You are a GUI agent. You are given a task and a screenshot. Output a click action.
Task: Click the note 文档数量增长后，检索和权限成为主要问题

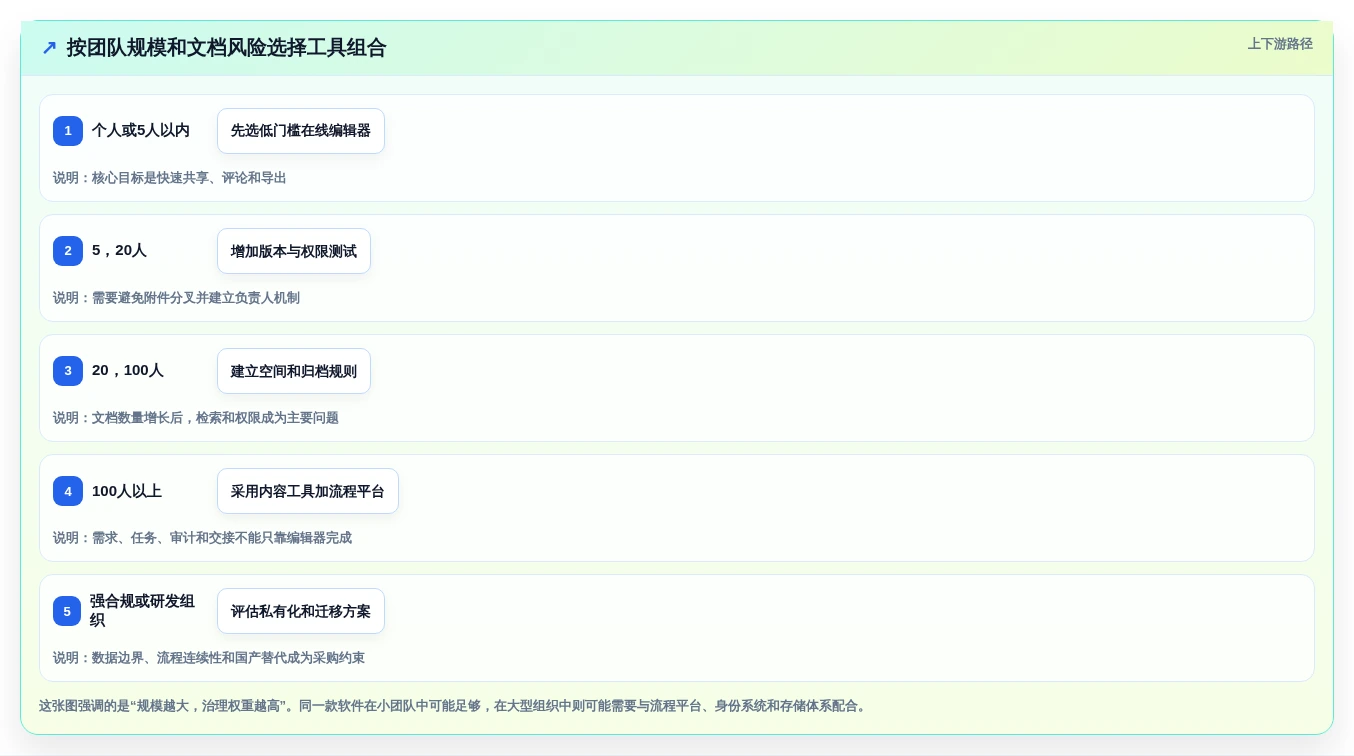(196, 418)
